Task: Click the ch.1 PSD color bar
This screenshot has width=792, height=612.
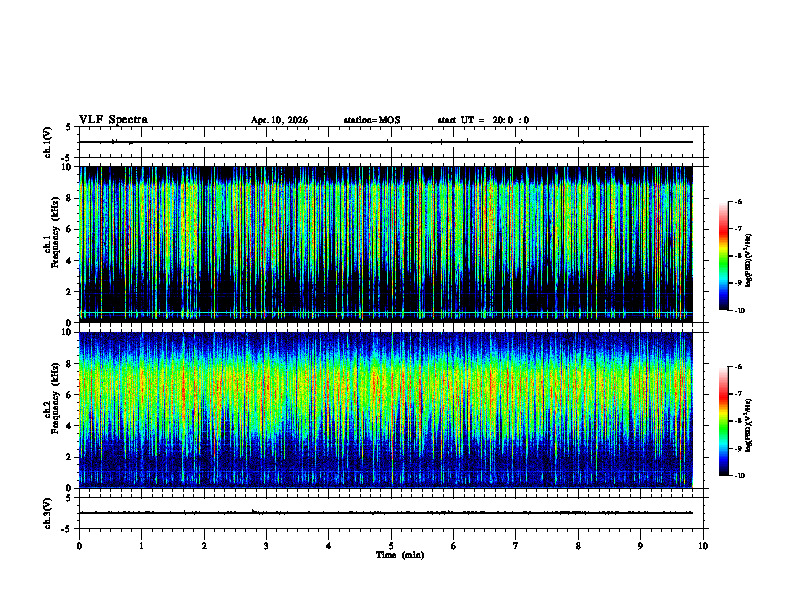Action: point(724,256)
